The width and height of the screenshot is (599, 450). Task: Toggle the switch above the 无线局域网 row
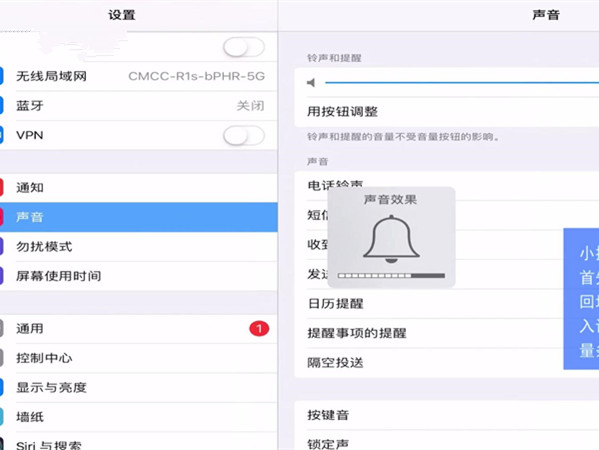tap(244, 48)
